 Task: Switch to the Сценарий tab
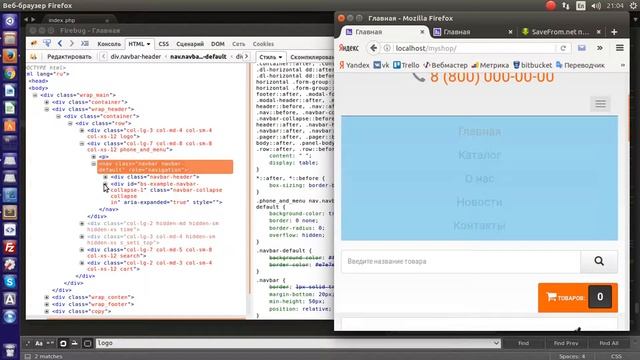190,44
